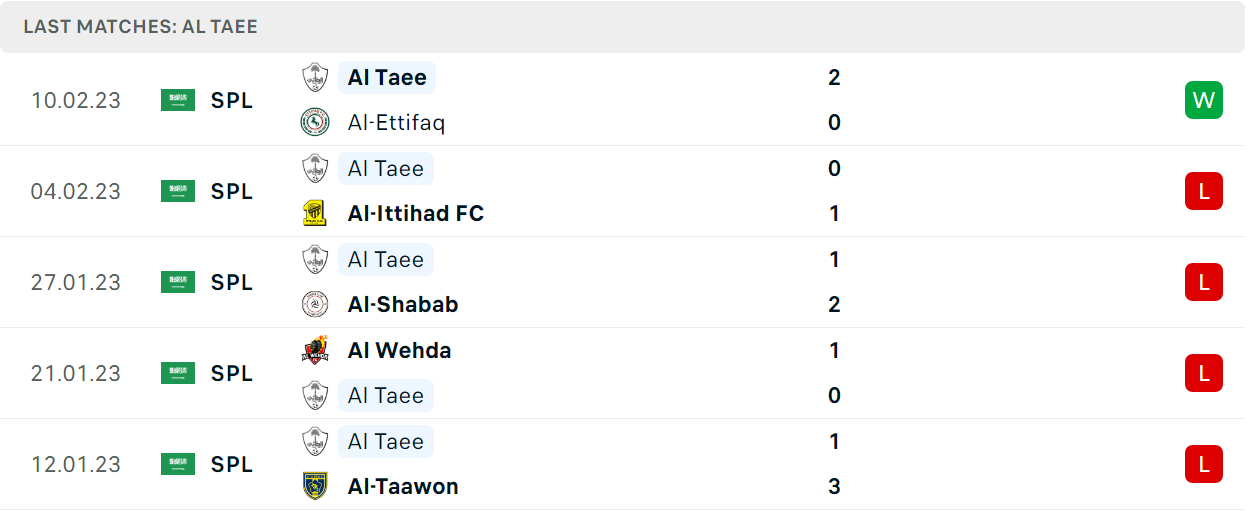Open the Al Wehda team link
This screenshot has height=521, width=1249.
pos(399,350)
